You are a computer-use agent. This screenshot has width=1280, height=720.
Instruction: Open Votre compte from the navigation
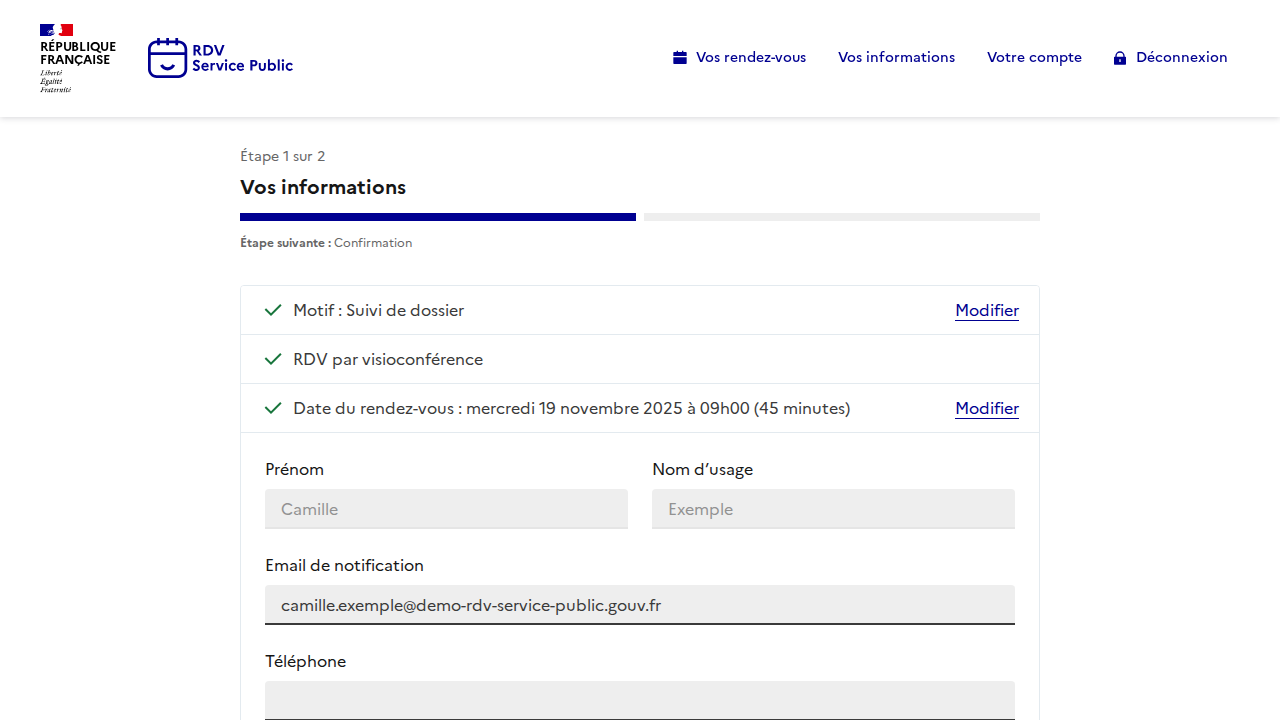pos(1034,58)
